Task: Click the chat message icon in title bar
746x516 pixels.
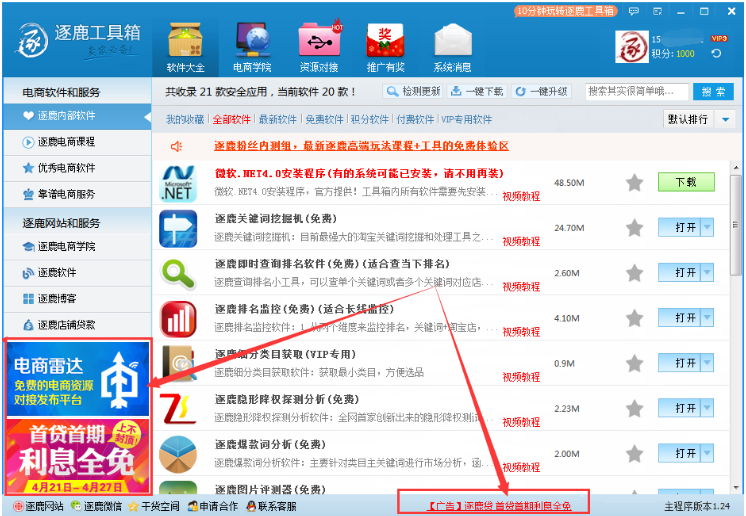Action: (x=634, y=11)
